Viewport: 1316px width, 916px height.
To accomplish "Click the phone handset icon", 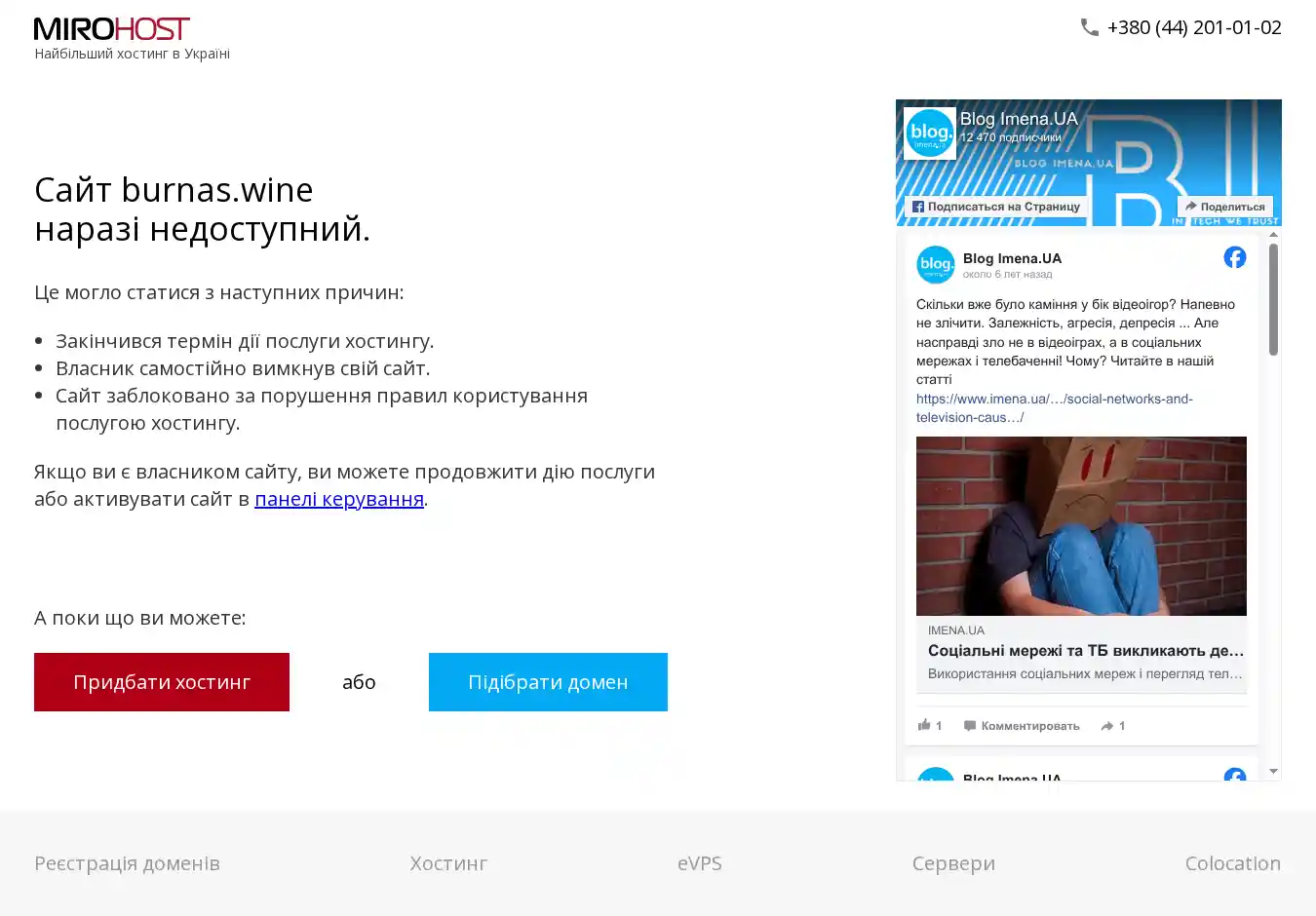I will tap(1090, 27).
